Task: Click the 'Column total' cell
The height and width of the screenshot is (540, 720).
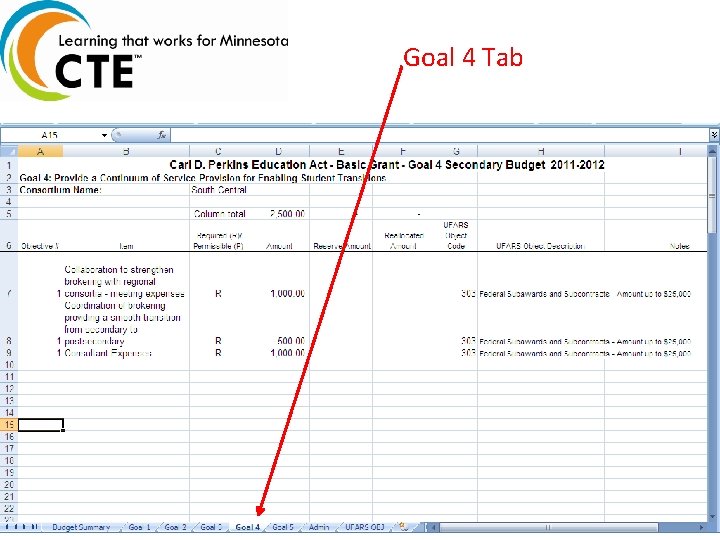Action: tap(219, 214)
